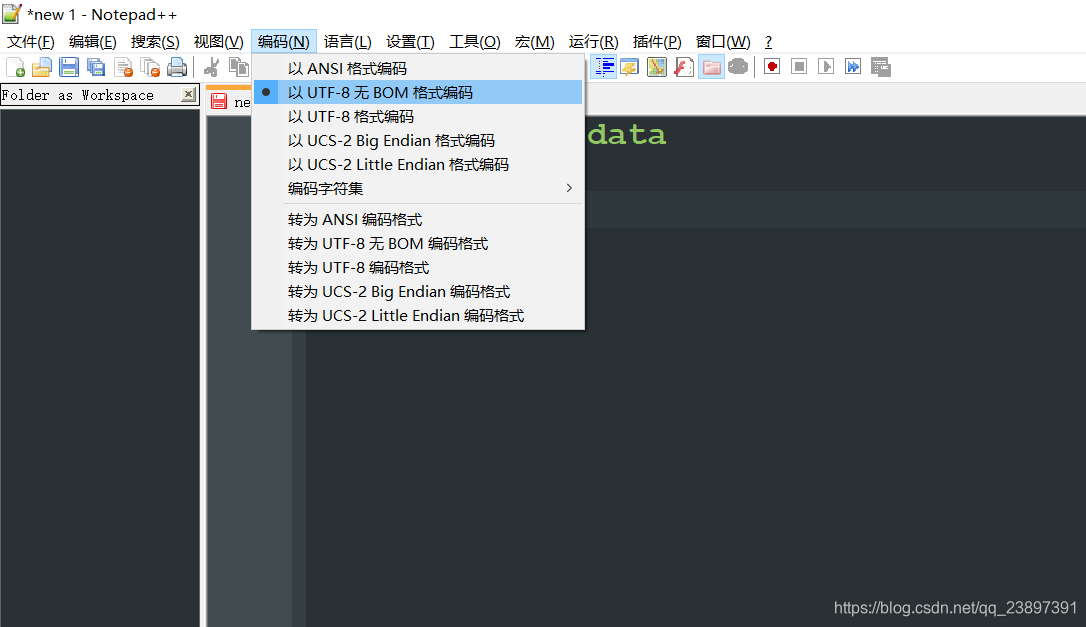1086x627 pixels.
Task: Open the 搜索(S) menu
Action: 155,42
